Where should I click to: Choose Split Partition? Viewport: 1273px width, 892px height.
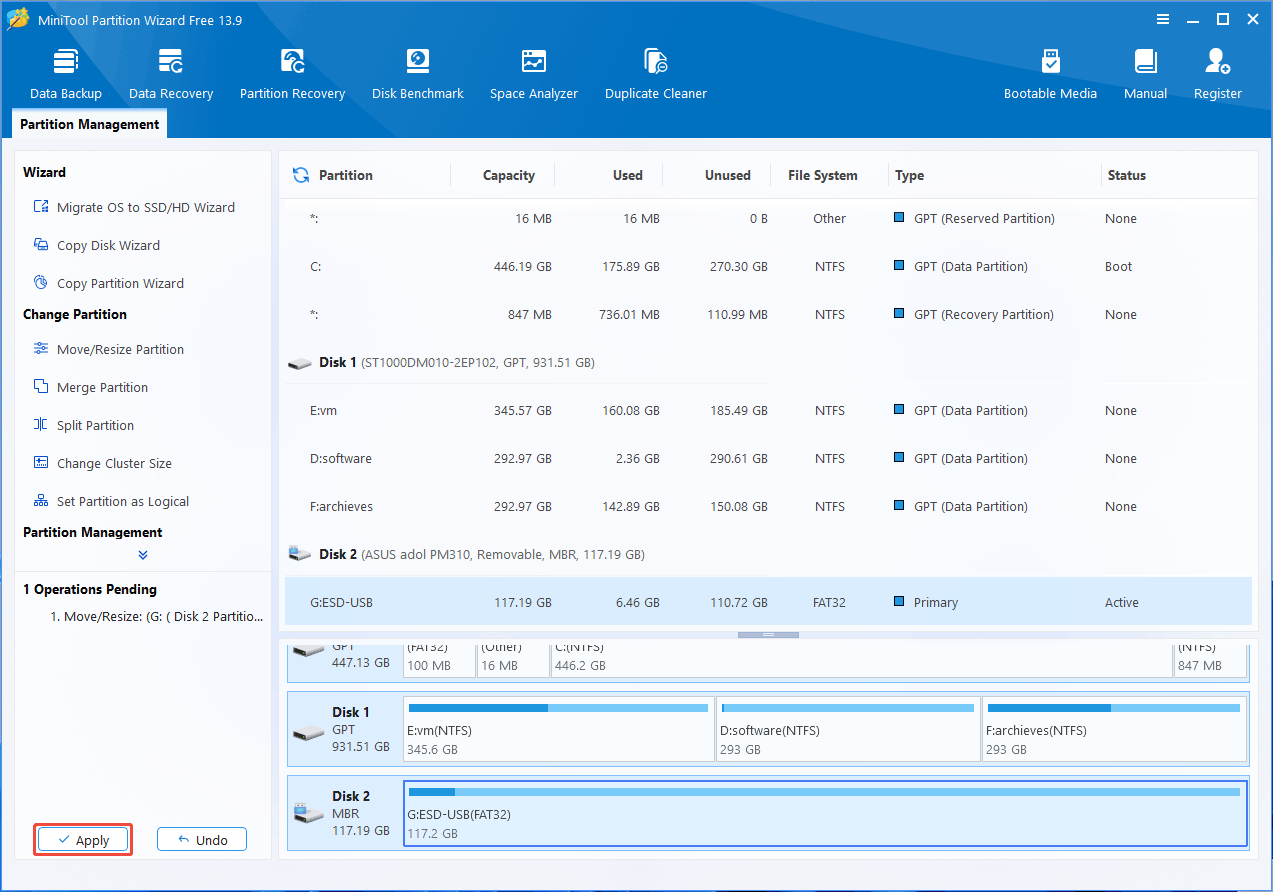(x=83, y=425)
